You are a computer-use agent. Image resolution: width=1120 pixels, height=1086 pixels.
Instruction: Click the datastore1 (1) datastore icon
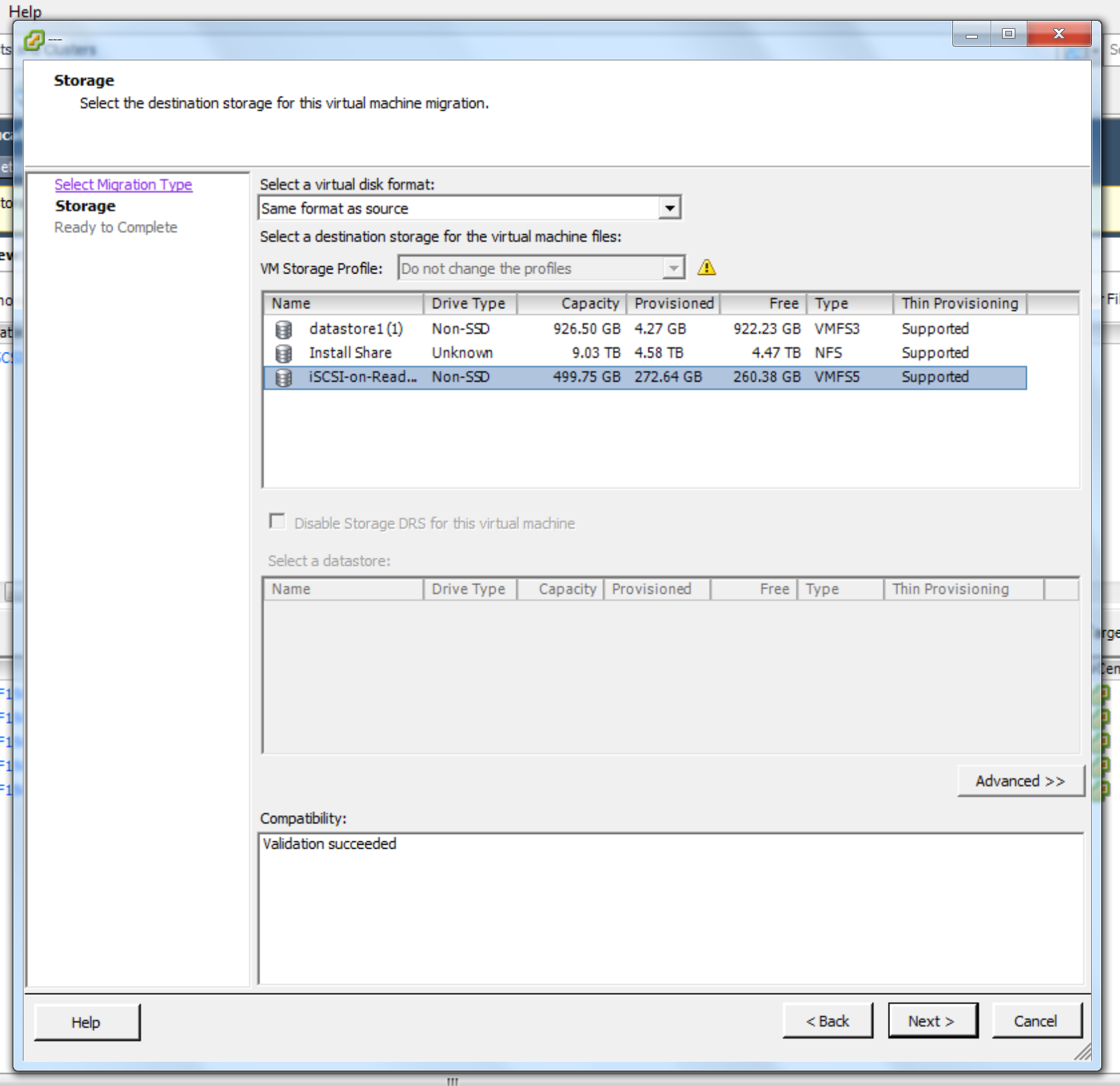[284, 329]
